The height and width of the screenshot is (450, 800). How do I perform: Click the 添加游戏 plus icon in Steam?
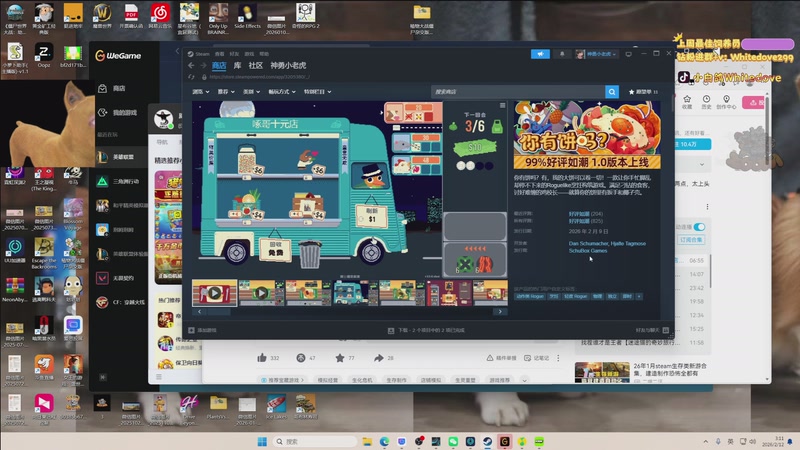[191, 330]
